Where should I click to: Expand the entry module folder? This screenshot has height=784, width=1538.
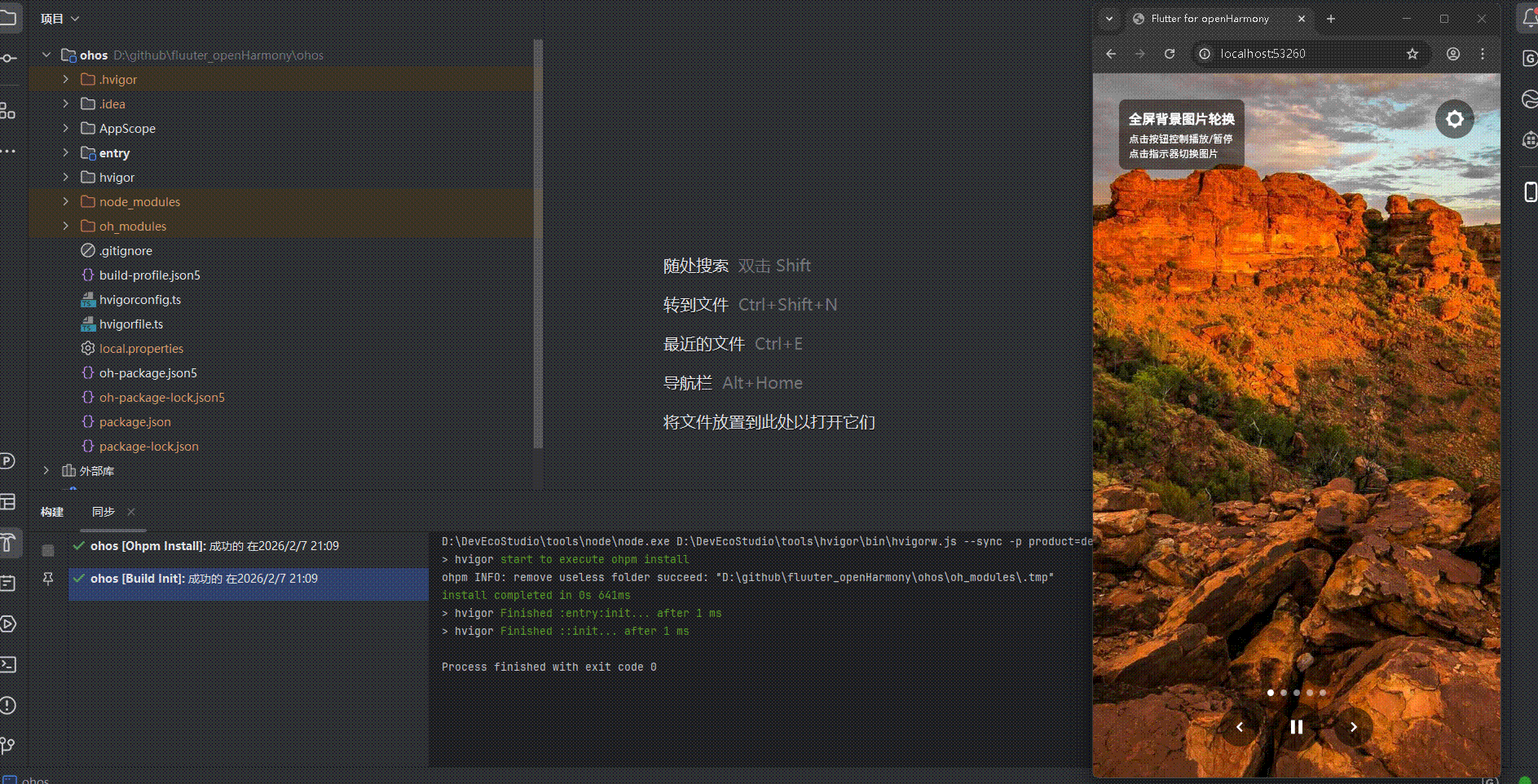(x=66, y=153)
